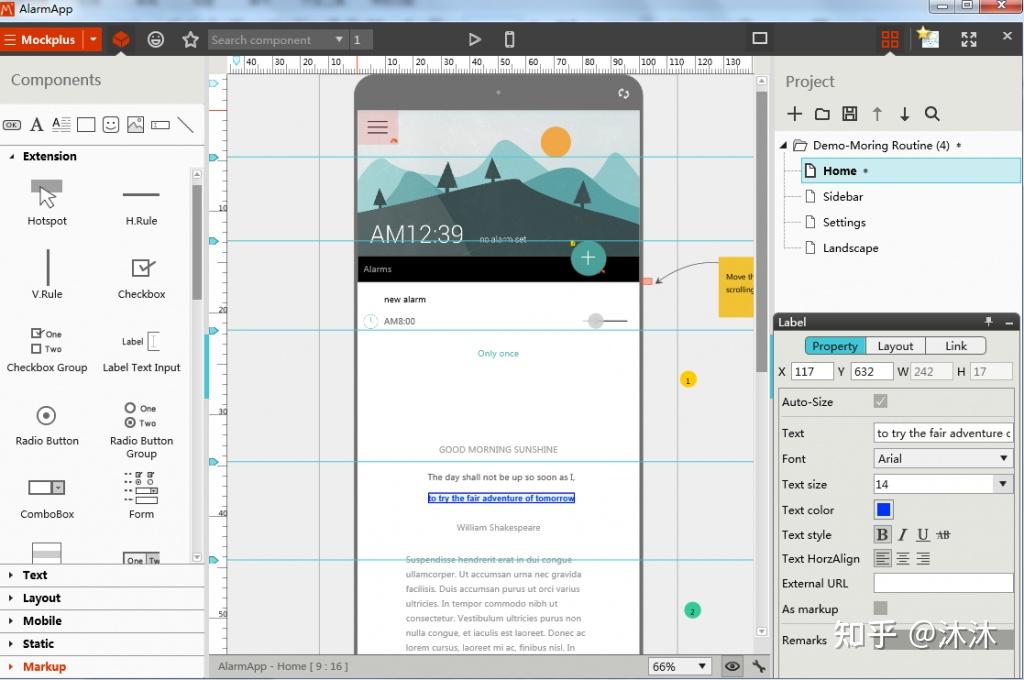This screenshot has height=680, width=1024.
Task: Search pages with magnifier icon
Action: [x=932, y=114]
